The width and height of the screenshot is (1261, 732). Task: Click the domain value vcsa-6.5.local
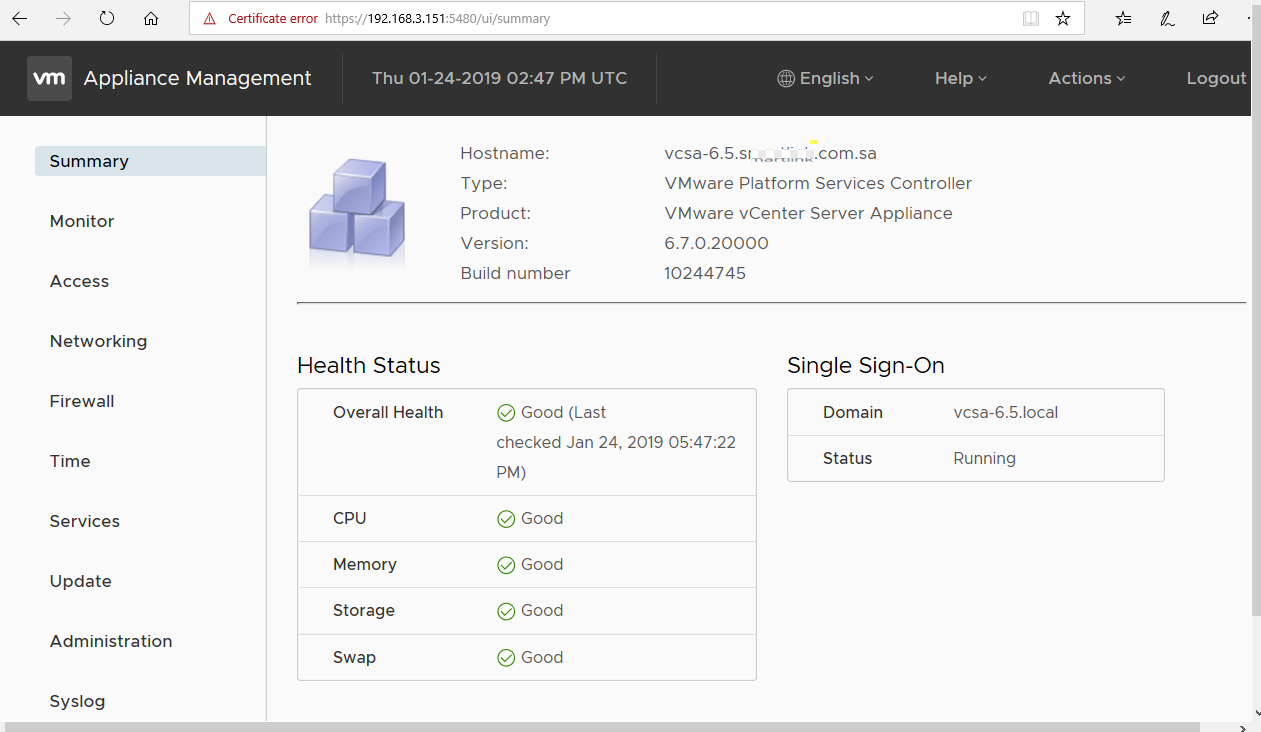[x=1006, y=412]
